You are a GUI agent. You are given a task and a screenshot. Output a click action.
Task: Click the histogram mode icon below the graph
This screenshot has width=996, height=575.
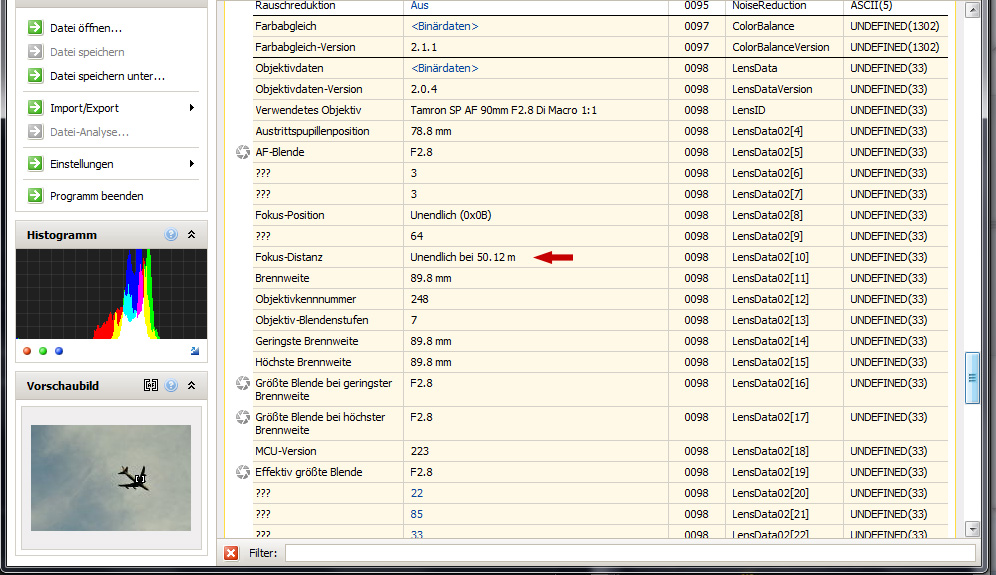[x=195, y=351]
